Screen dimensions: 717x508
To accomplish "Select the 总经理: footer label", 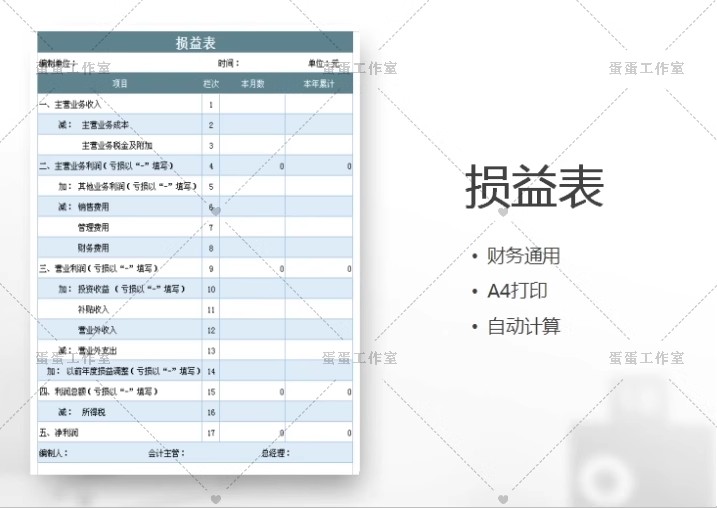I will [x=276, y=453].
